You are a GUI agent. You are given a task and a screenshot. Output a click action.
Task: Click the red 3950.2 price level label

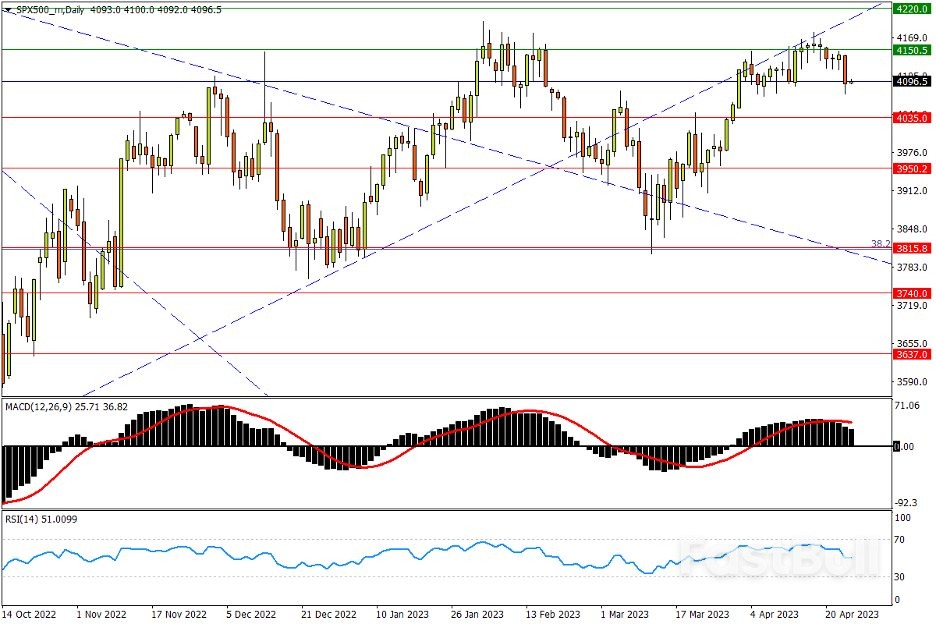pyautogui.click(x=911, y=169)
